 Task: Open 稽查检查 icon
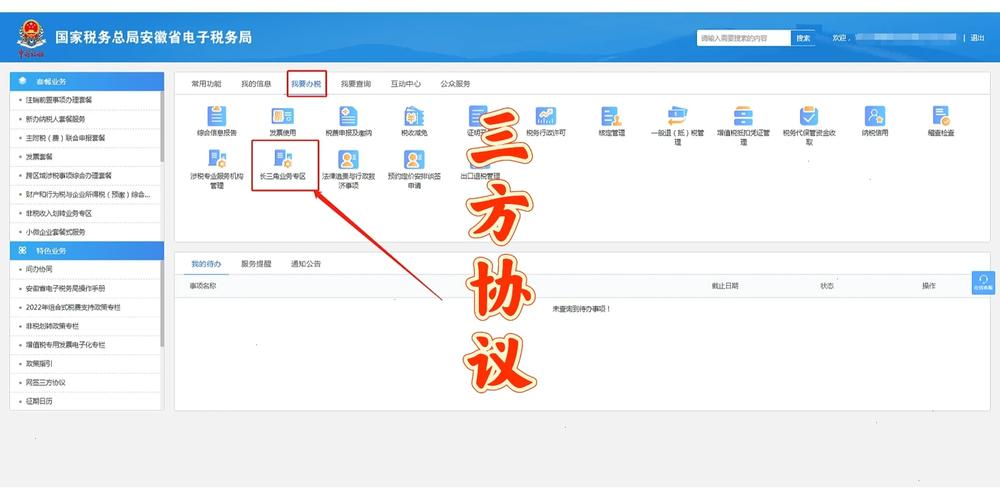tap(941, 116)
